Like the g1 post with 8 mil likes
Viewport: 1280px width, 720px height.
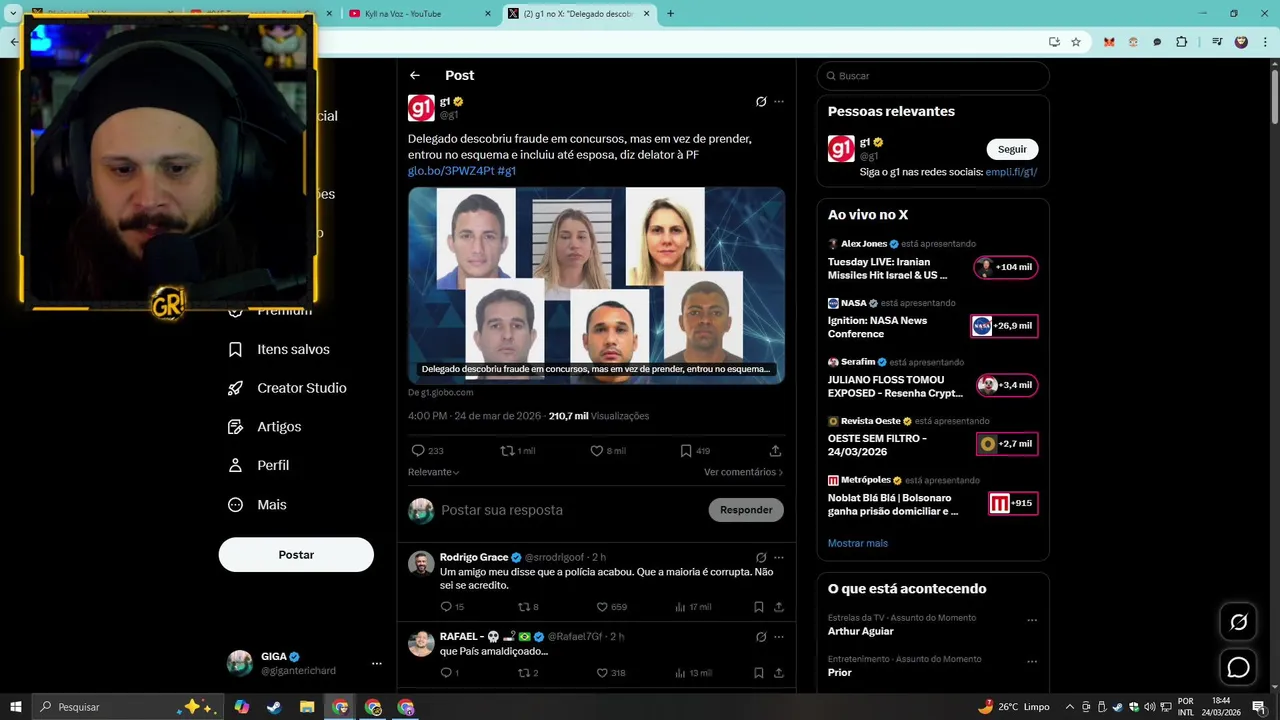click(607, 451)
